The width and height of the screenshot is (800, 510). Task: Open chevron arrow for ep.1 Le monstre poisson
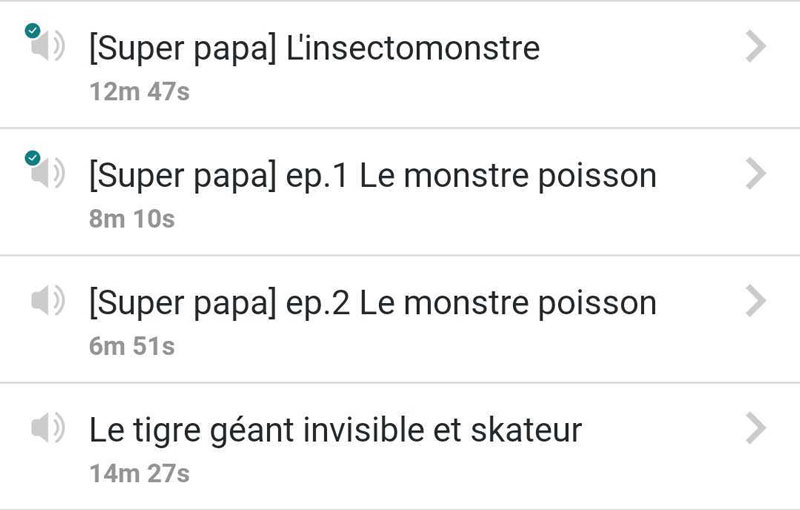(756, 173)
